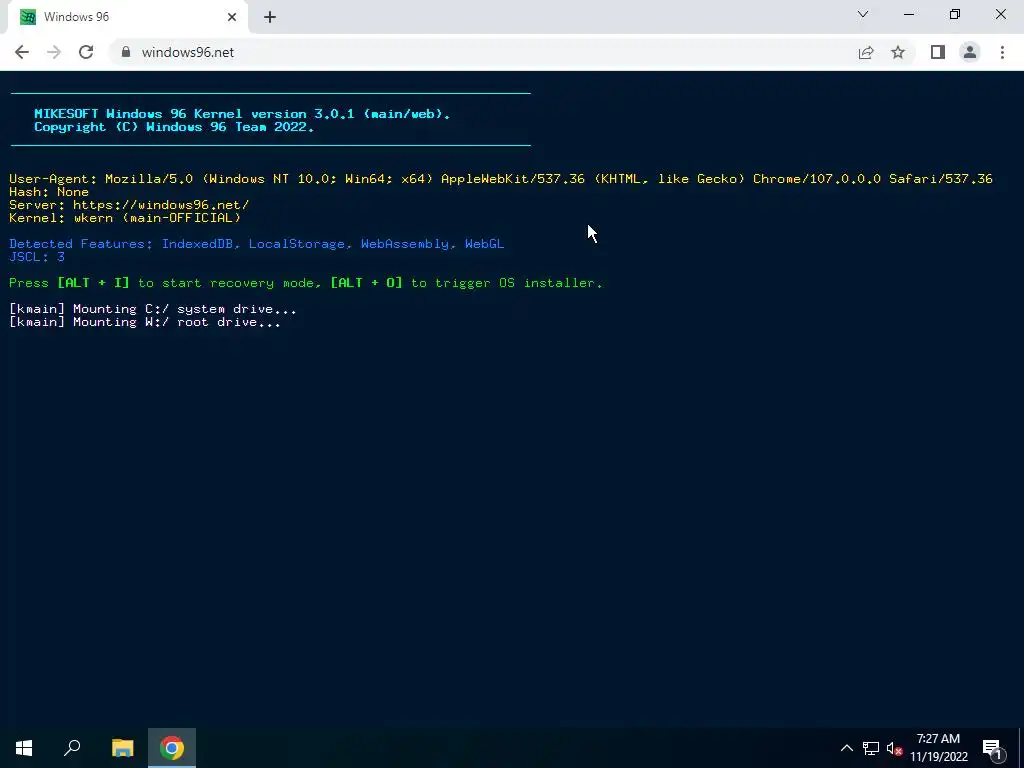Close the Windows 96 tab

click(x=232, y=17)
